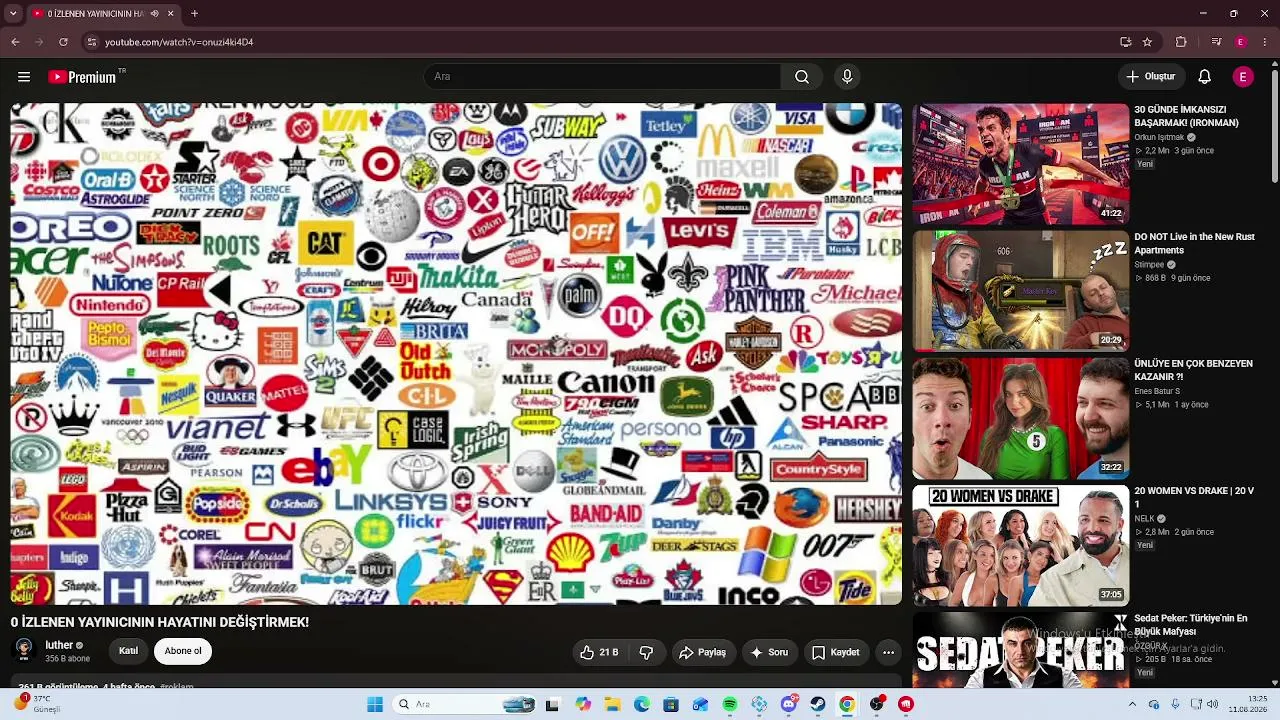Open the Enes Batur S channel link
Screen dimensions: 1280x720
1157,392
